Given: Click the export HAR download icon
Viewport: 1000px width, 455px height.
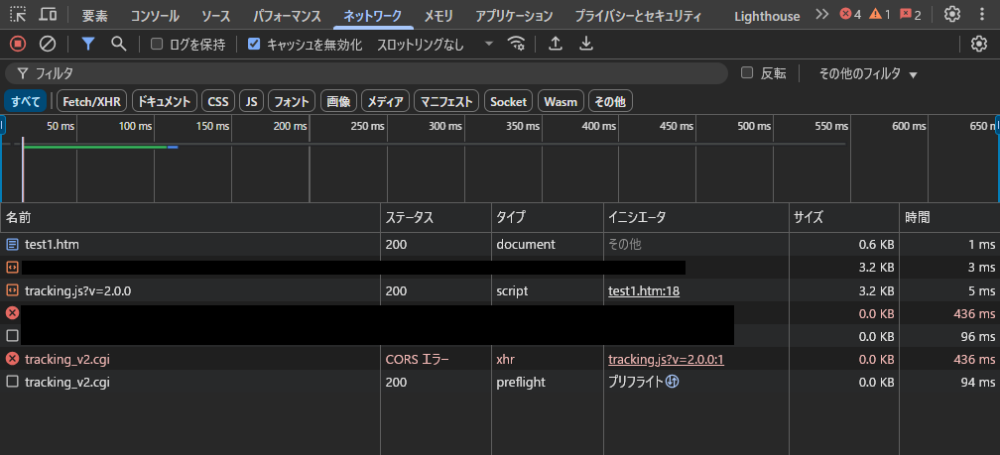Looking at the screenshot, I should point(587,44).
